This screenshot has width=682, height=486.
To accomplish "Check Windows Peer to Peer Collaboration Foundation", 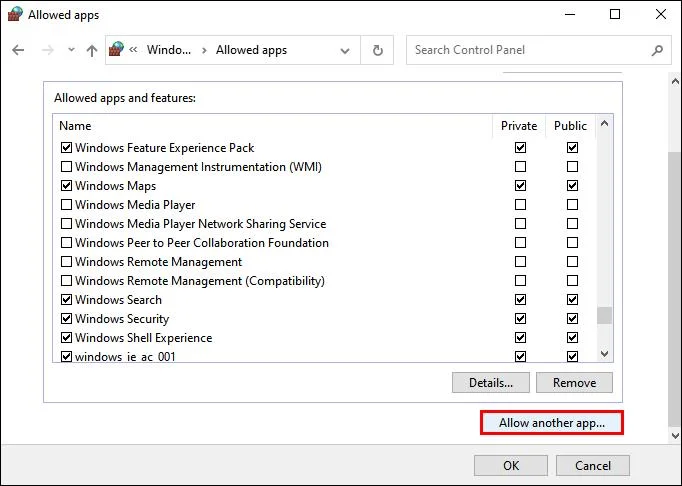I will (66, 242).
